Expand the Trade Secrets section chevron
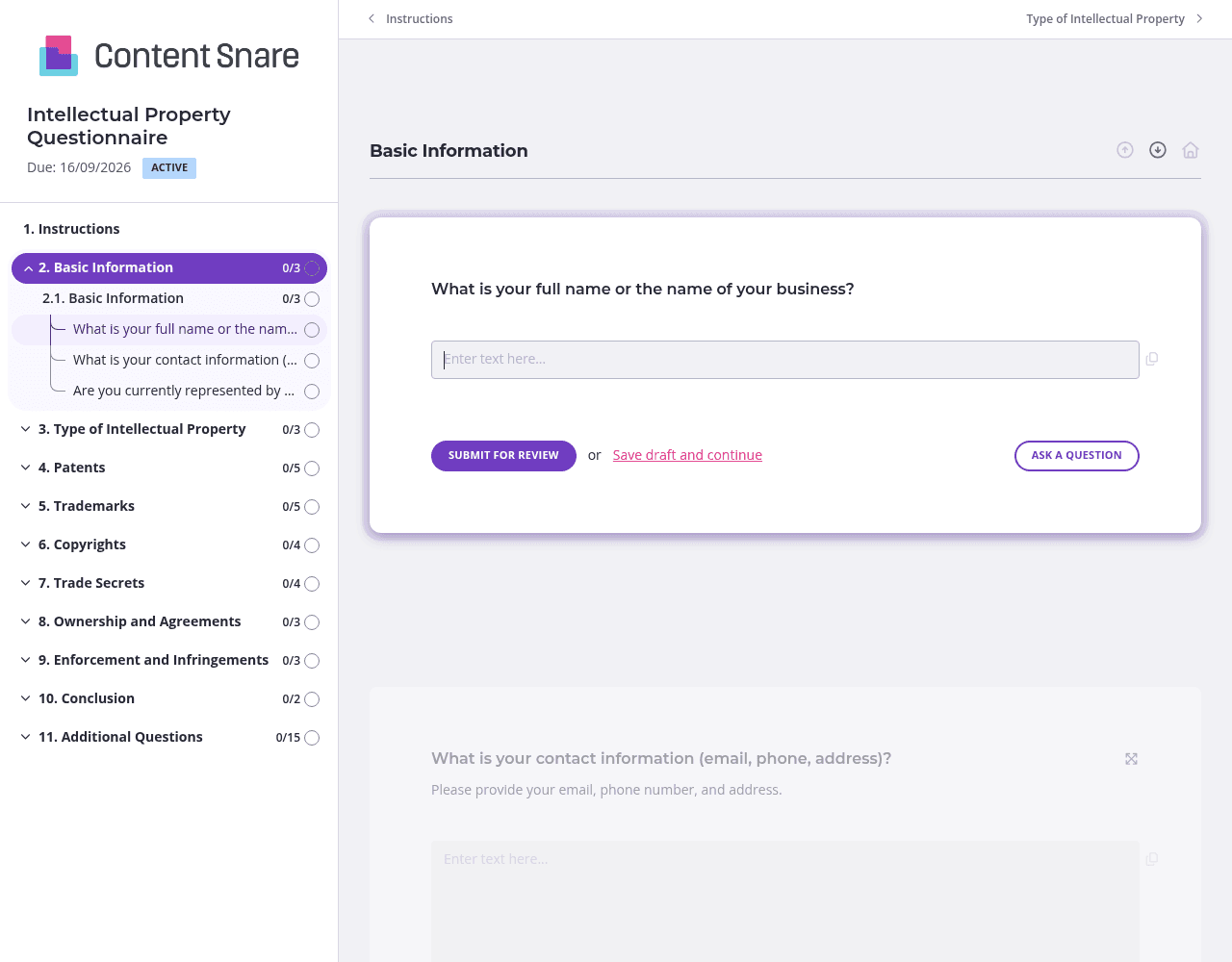Viewport: 1232px width, 962px height. pyautogui.click(x=26, y=583)
